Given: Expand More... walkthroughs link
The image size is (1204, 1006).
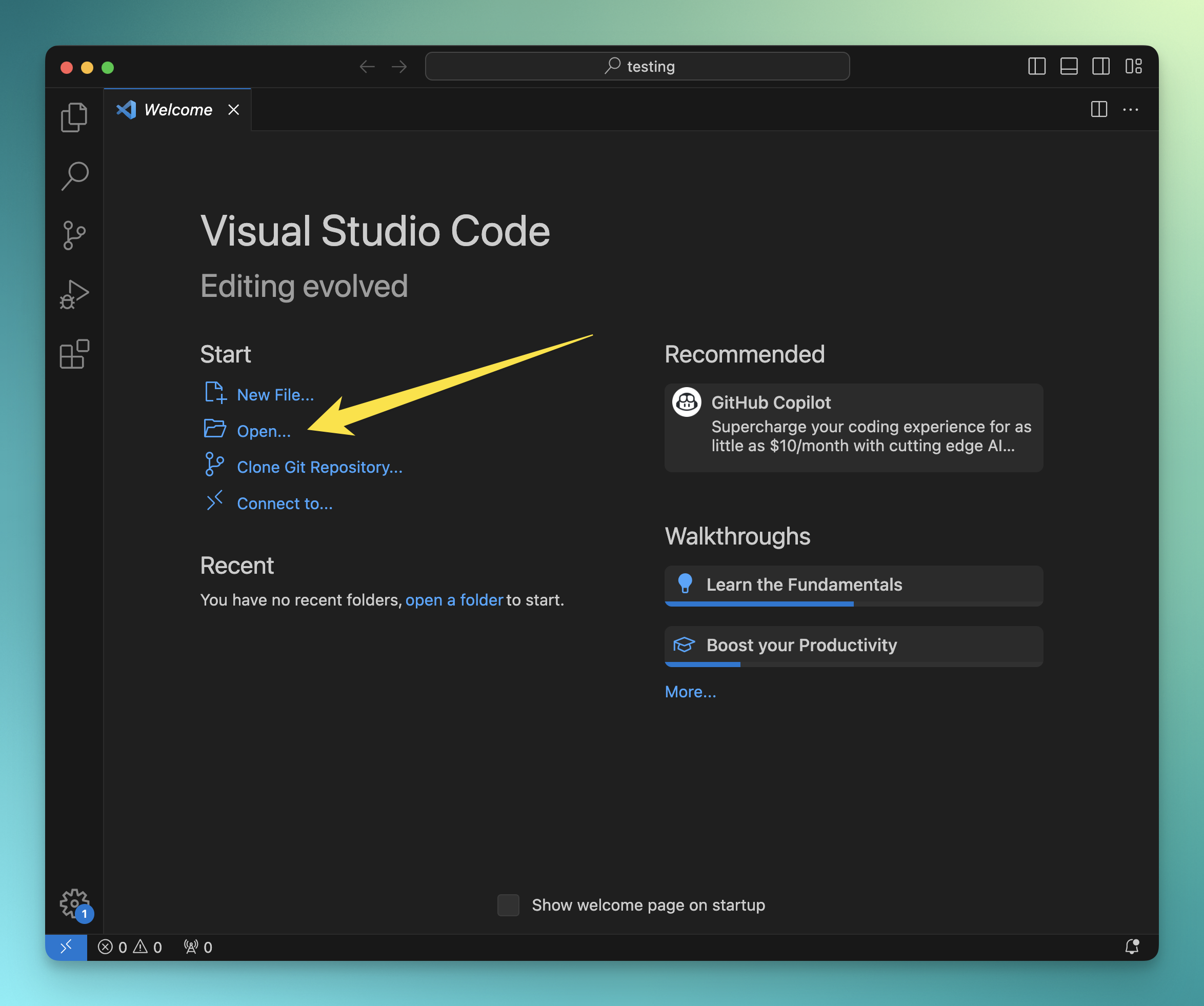Looking at the screenshot, I should coord(690,692).
